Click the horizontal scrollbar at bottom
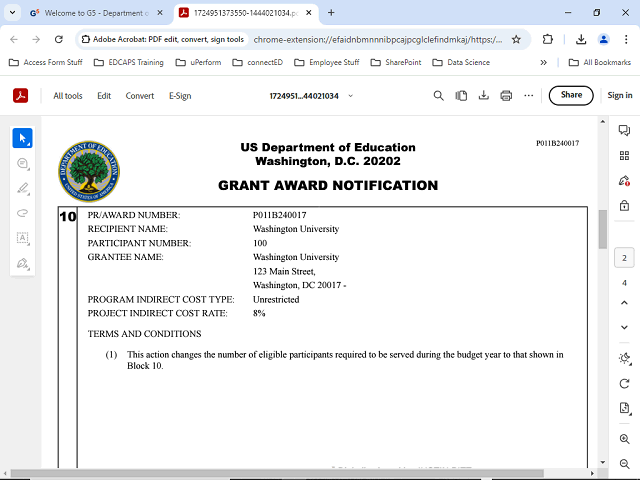The width and height of the screenshot is (640, 480). click(277, 473)
